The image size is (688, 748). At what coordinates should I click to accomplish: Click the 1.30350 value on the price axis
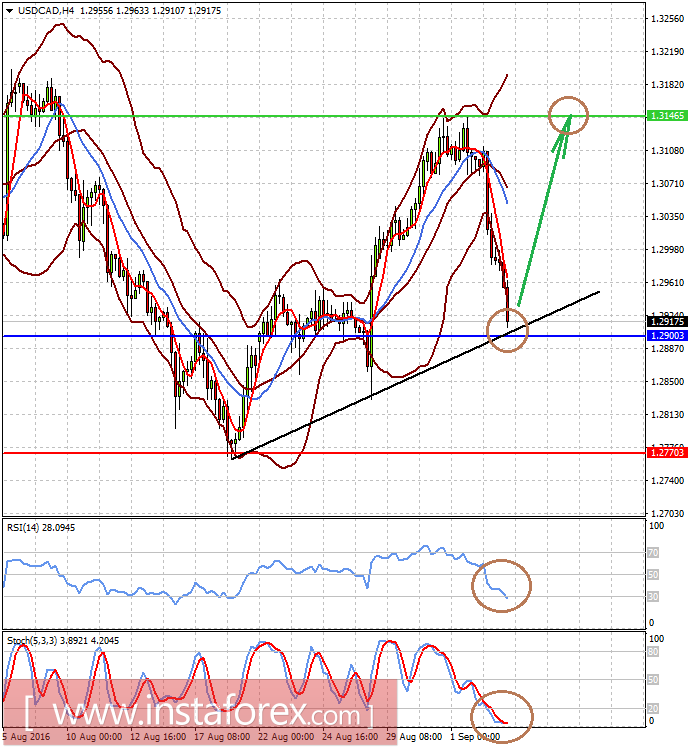click(667, 217)
